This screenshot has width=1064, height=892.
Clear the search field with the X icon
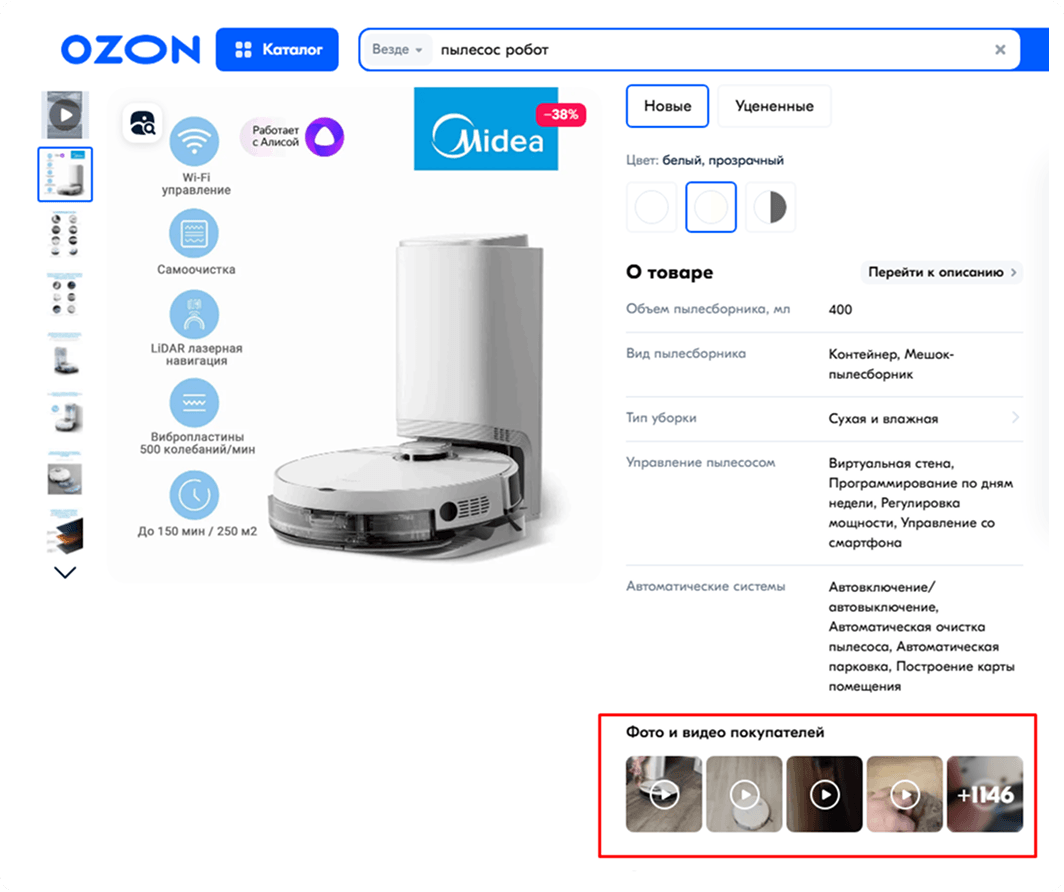1000,50
